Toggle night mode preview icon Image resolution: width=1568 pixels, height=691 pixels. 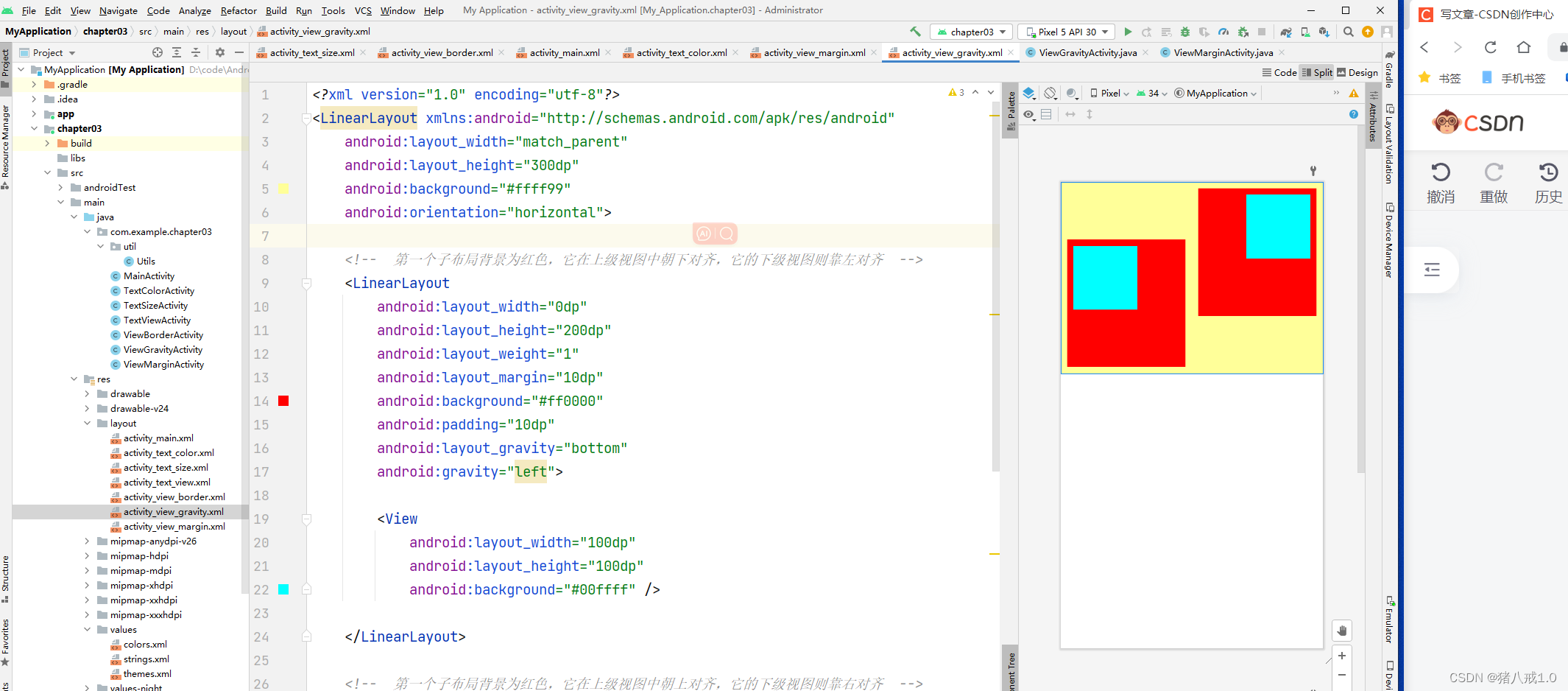pyautogui.click(x=1073, y=94)
